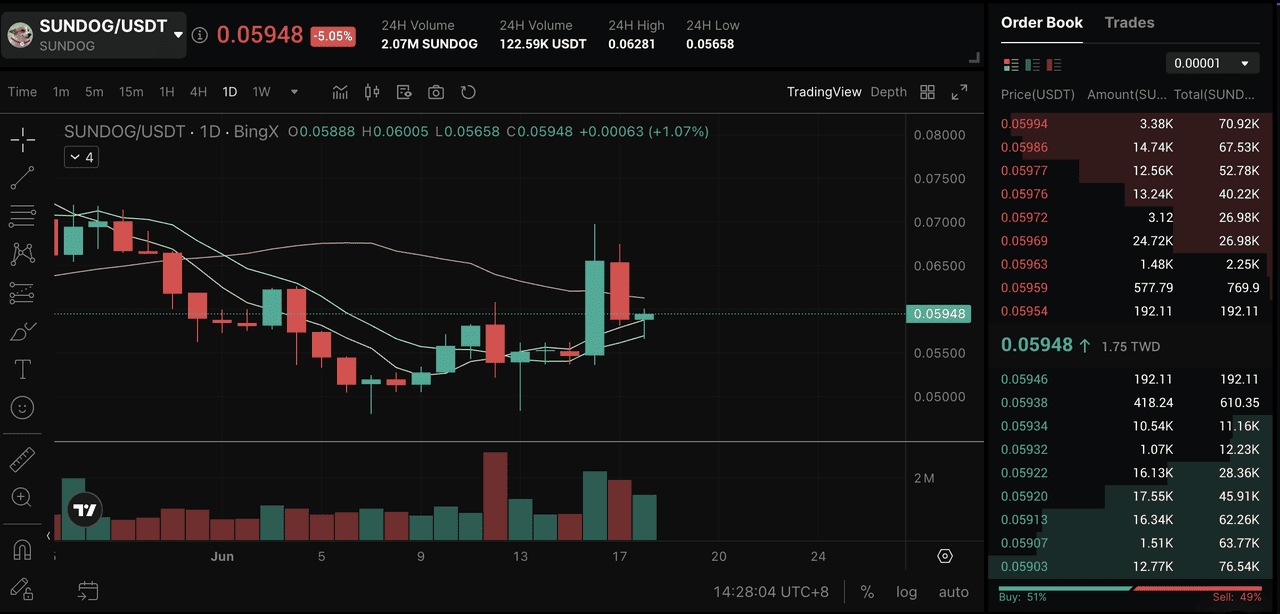The image size is (1280, 614).
Task: Open the chart indicators panel
Action: [340, 92]
